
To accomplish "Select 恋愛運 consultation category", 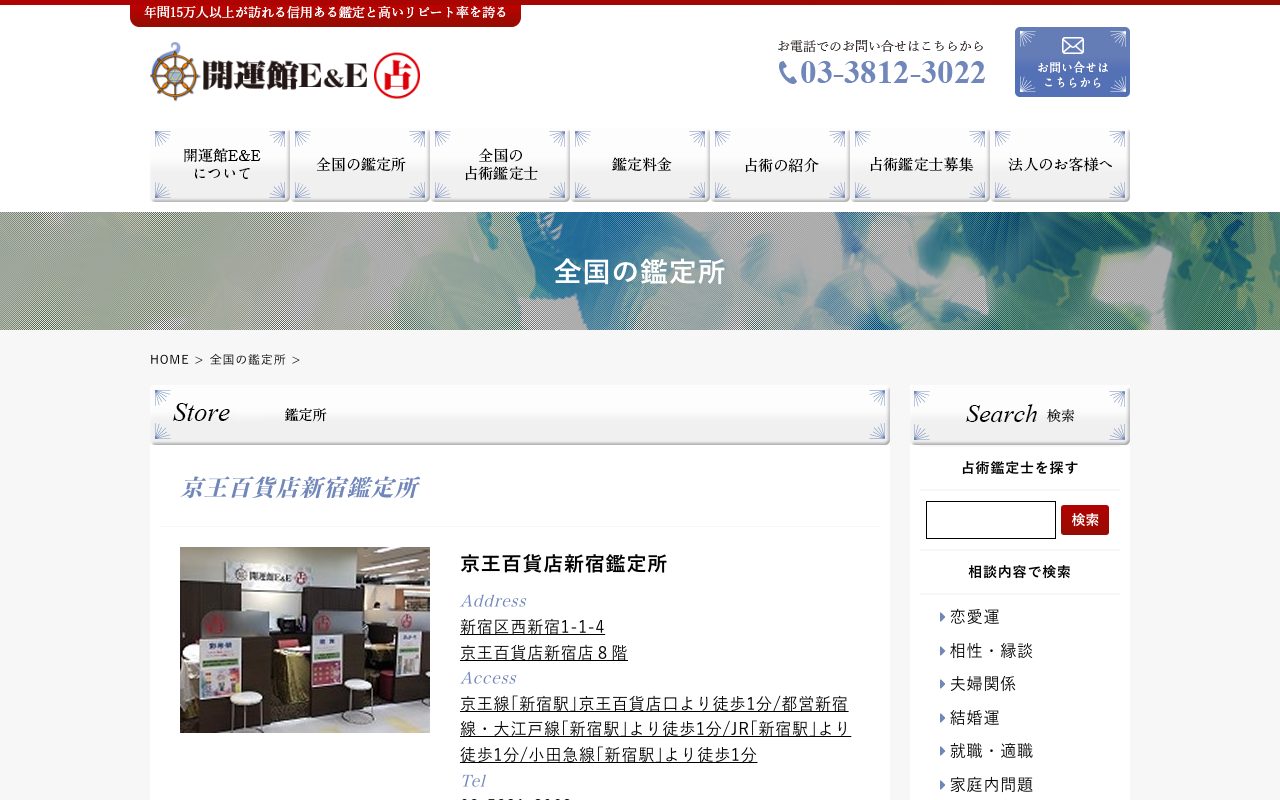I will click(x=975, y=617).
